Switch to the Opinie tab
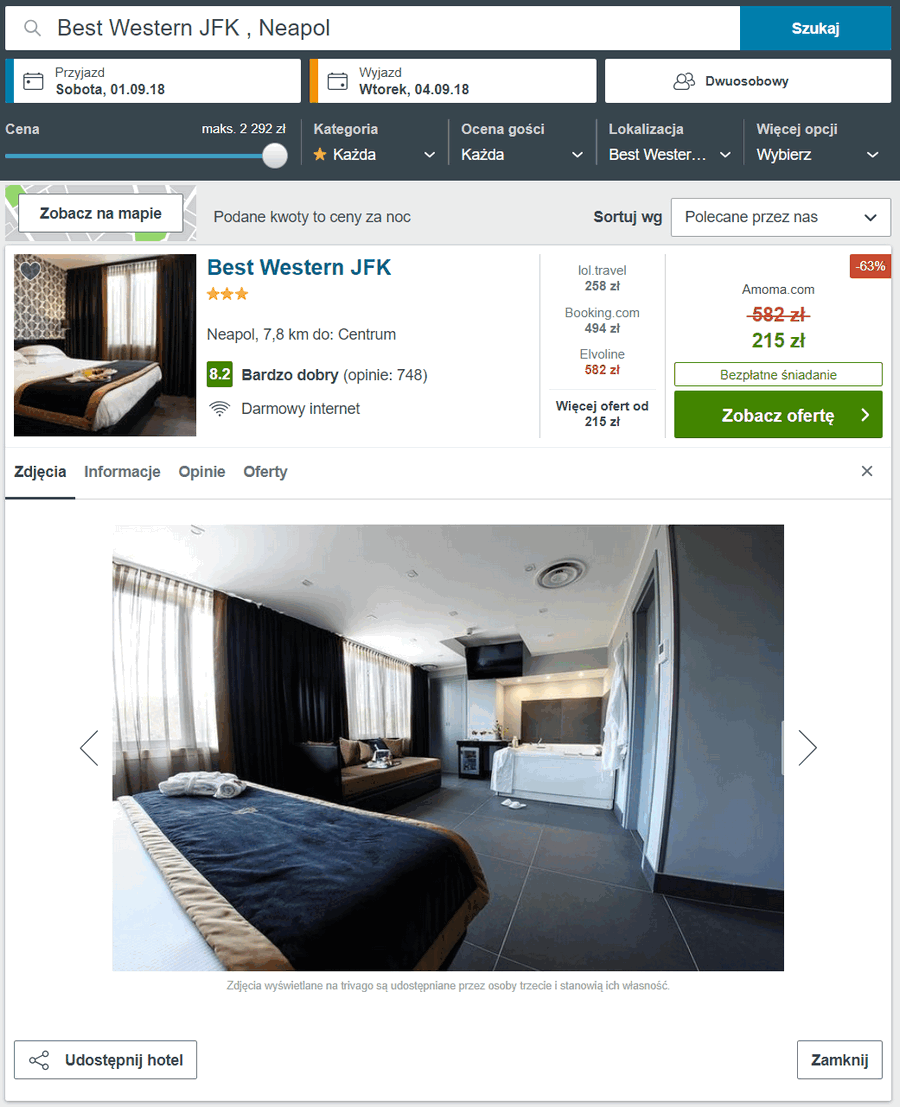900x1107 pixels. click(x=202, y=472)
